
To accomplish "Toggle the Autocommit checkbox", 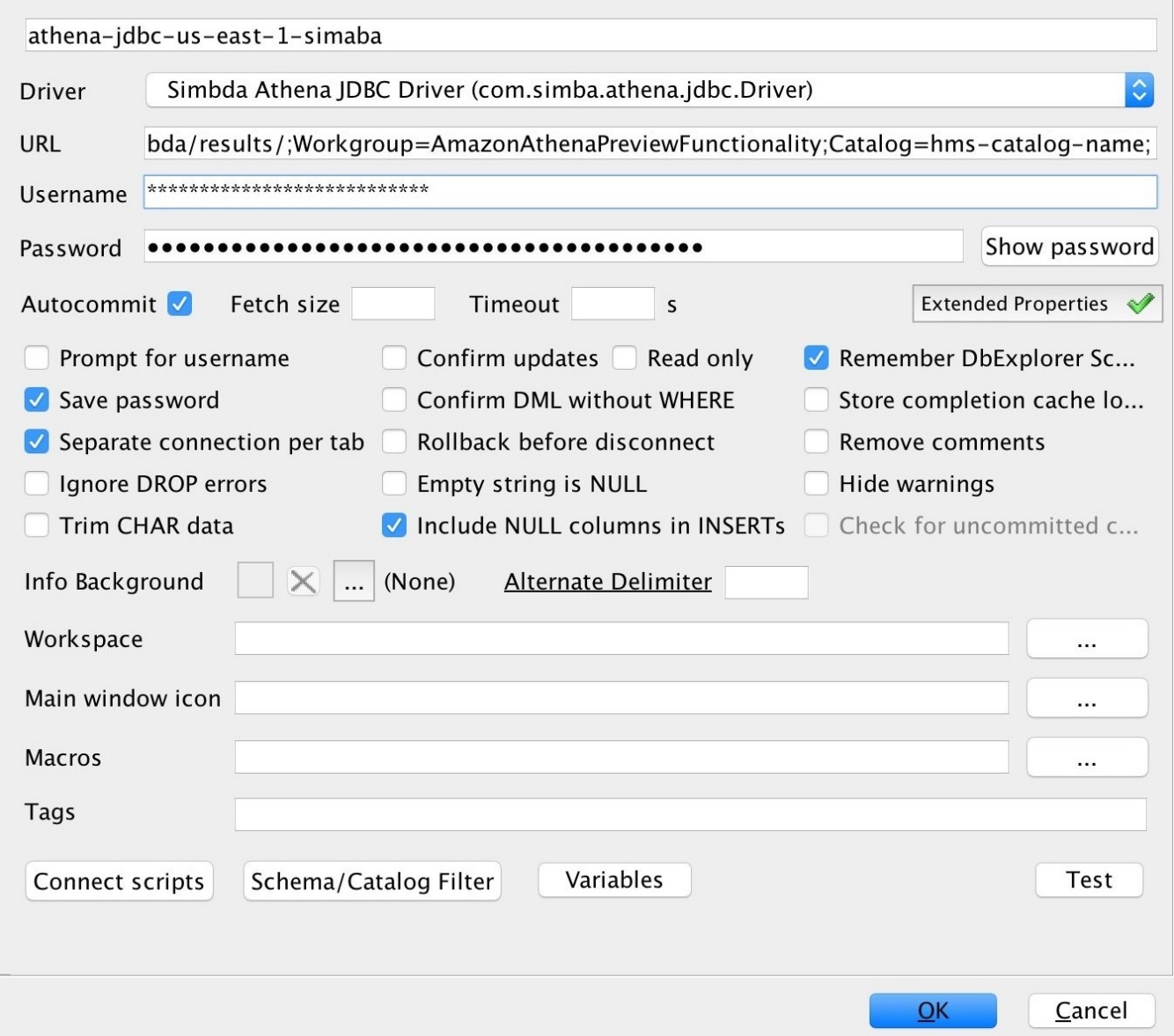I will tap(180, 304).
